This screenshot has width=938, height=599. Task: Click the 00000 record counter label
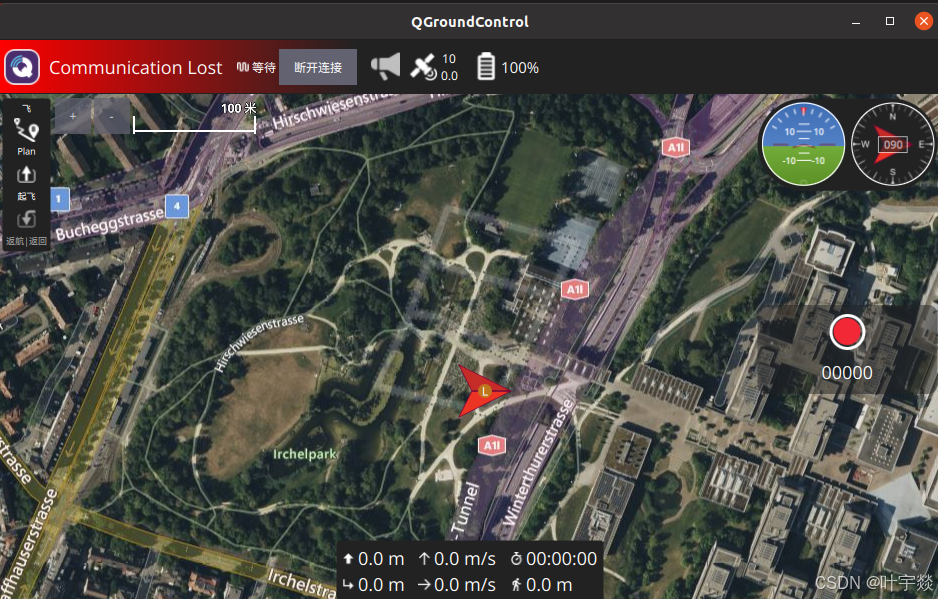[x=846, y=373]
